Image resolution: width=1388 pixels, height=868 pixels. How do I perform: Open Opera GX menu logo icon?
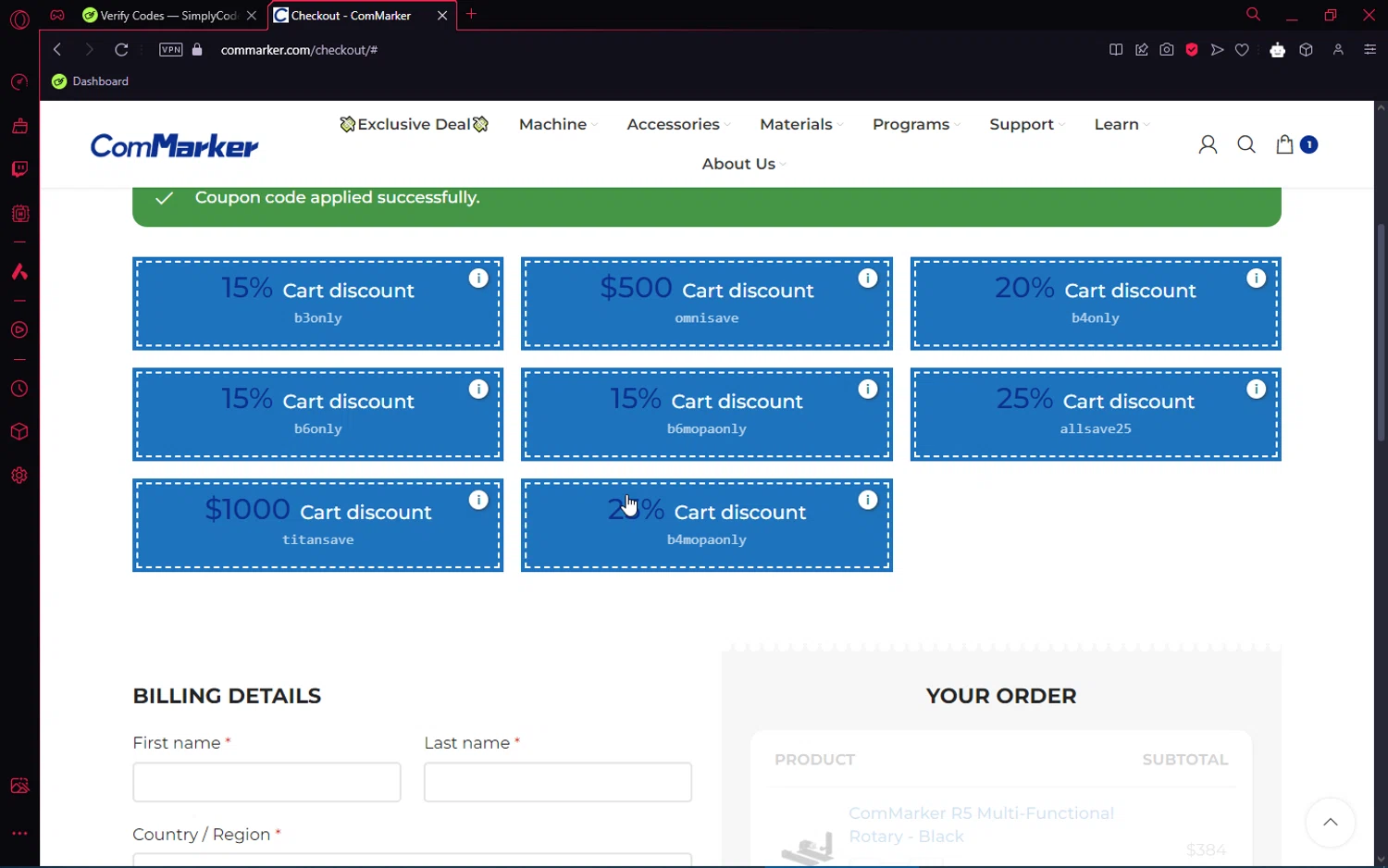pos(19,19)
